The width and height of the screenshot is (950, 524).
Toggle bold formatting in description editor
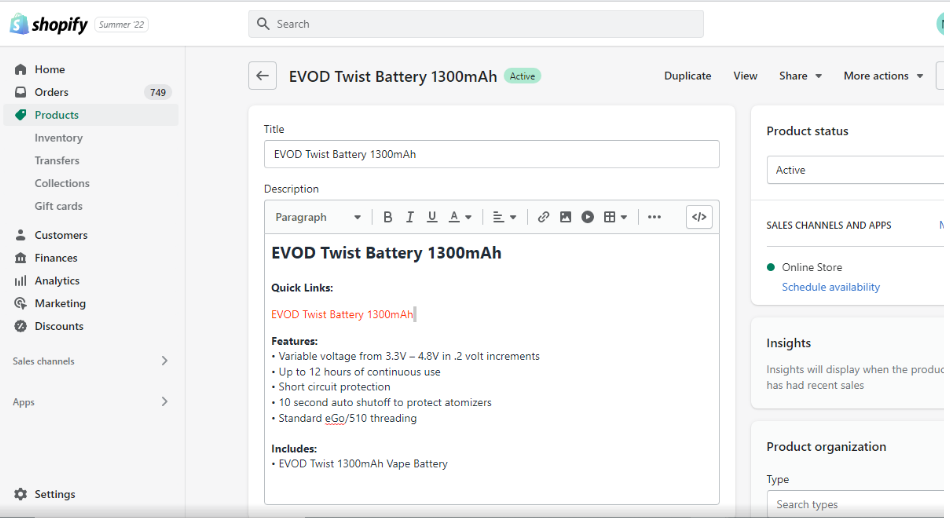point(388,217)
